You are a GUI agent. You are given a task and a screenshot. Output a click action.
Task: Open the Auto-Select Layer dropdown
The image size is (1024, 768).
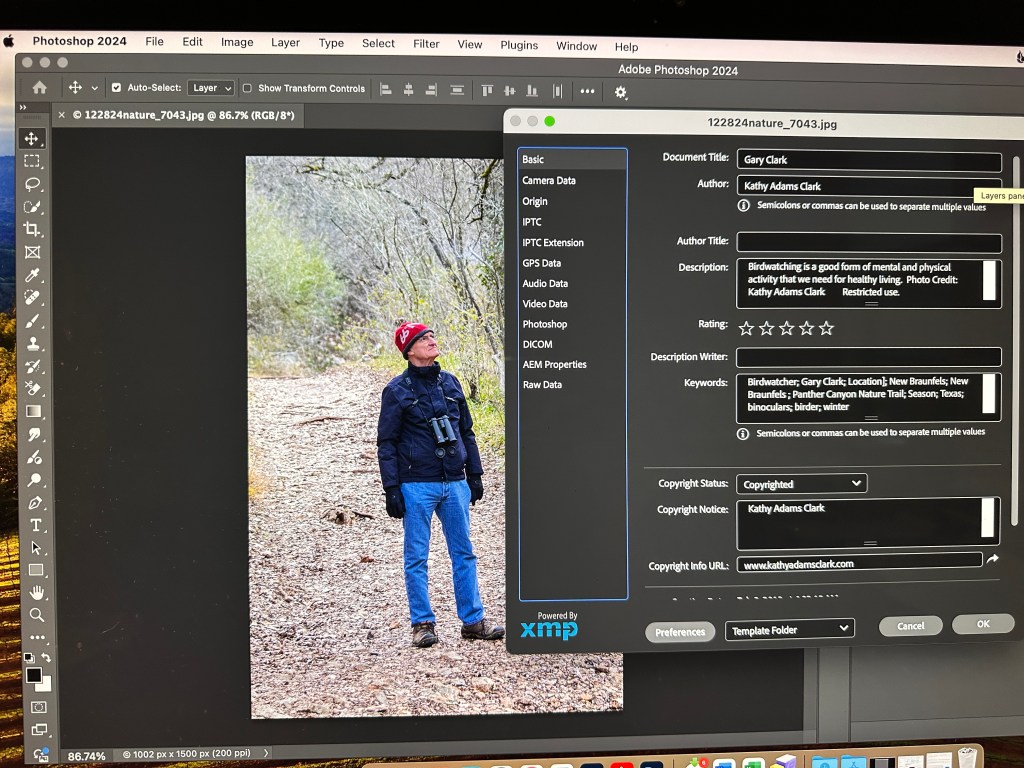(x=211, y=88)
